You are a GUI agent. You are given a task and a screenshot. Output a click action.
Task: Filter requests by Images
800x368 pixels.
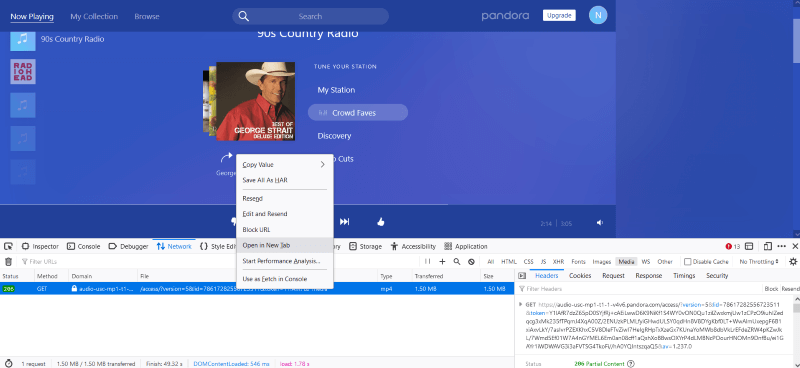602,262
